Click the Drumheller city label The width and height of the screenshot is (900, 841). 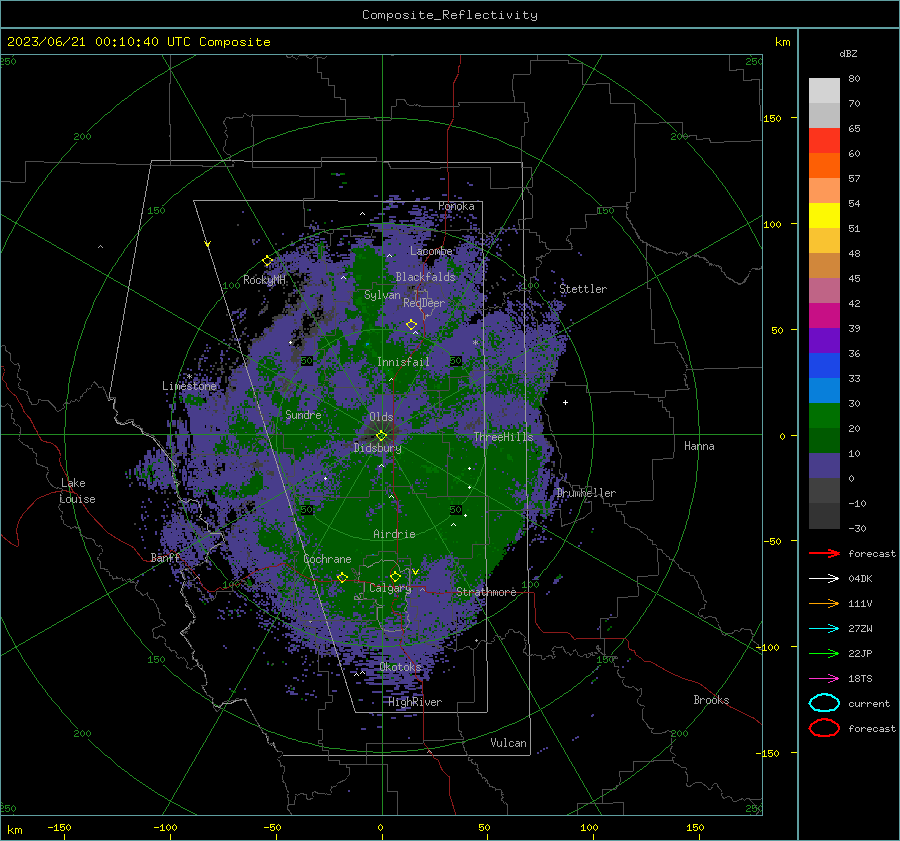(x=586, y=493)
